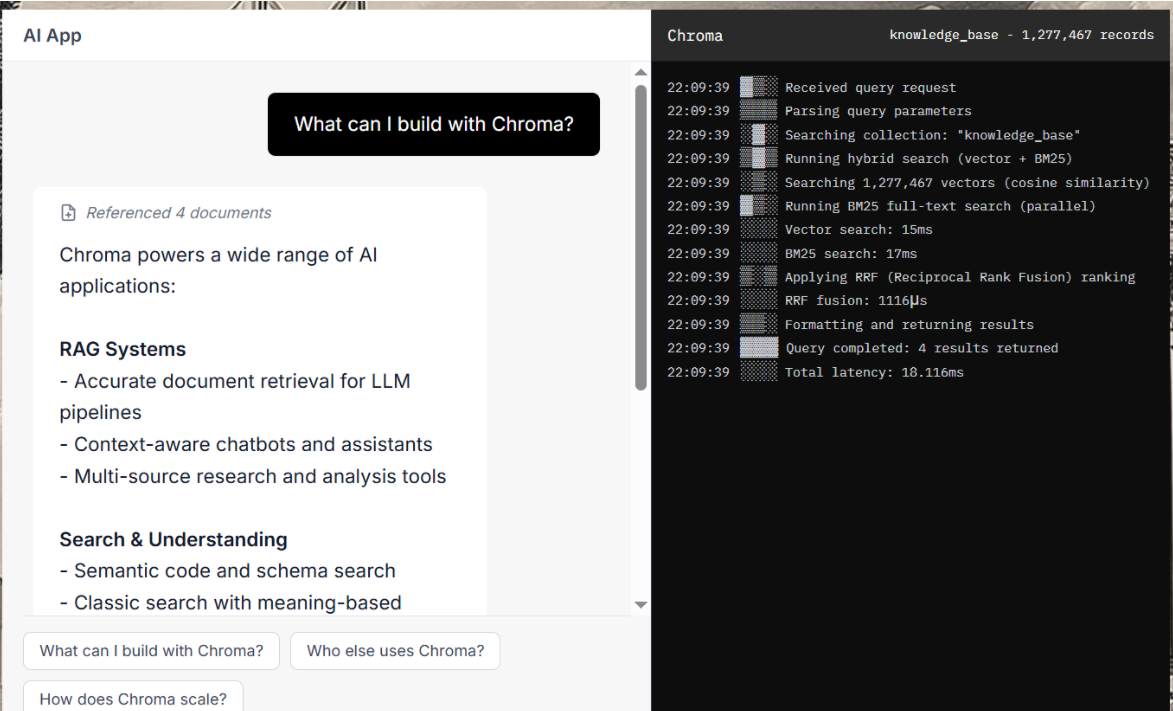Click the chat panel vertical scrollbar thumb
Viewport: 1173px width, 711px height.
coord(640,237)
